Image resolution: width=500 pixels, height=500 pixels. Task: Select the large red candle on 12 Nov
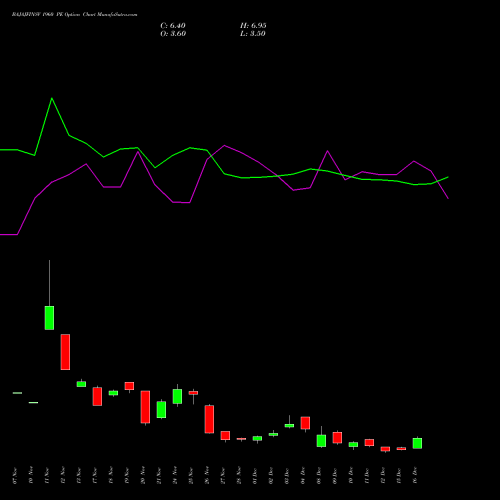pos(65,352)
